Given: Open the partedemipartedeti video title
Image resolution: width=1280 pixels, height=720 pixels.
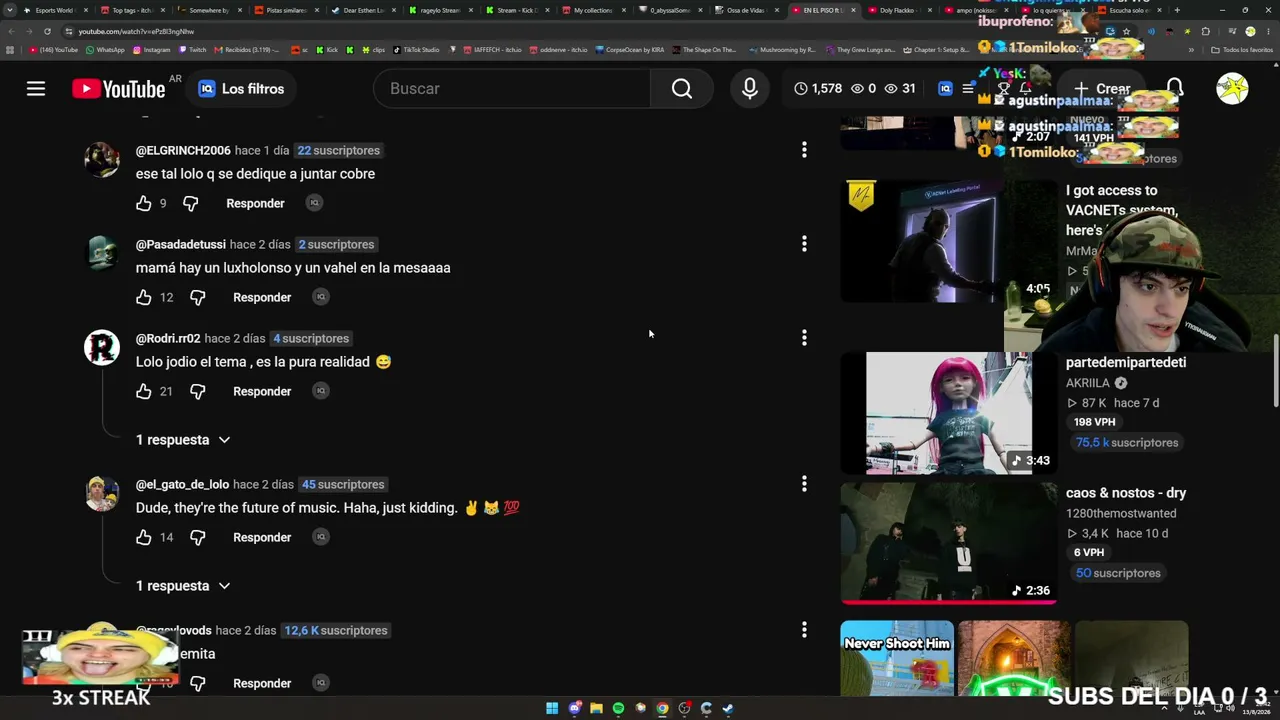Looking at the screenshot, I should click(1126, 362).
